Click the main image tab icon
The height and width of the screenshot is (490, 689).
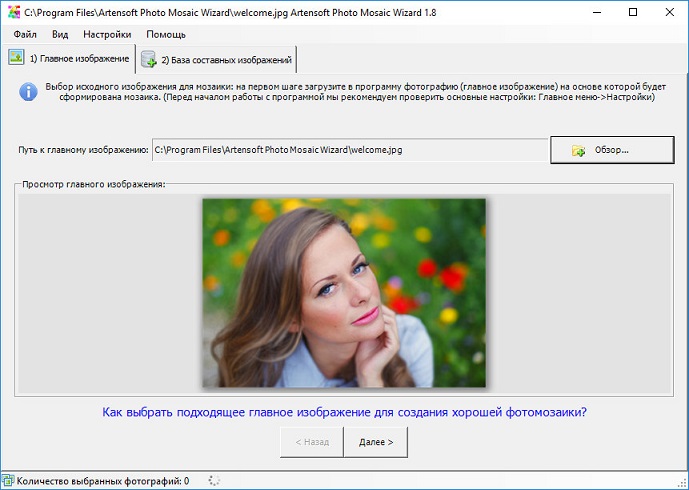16,57
